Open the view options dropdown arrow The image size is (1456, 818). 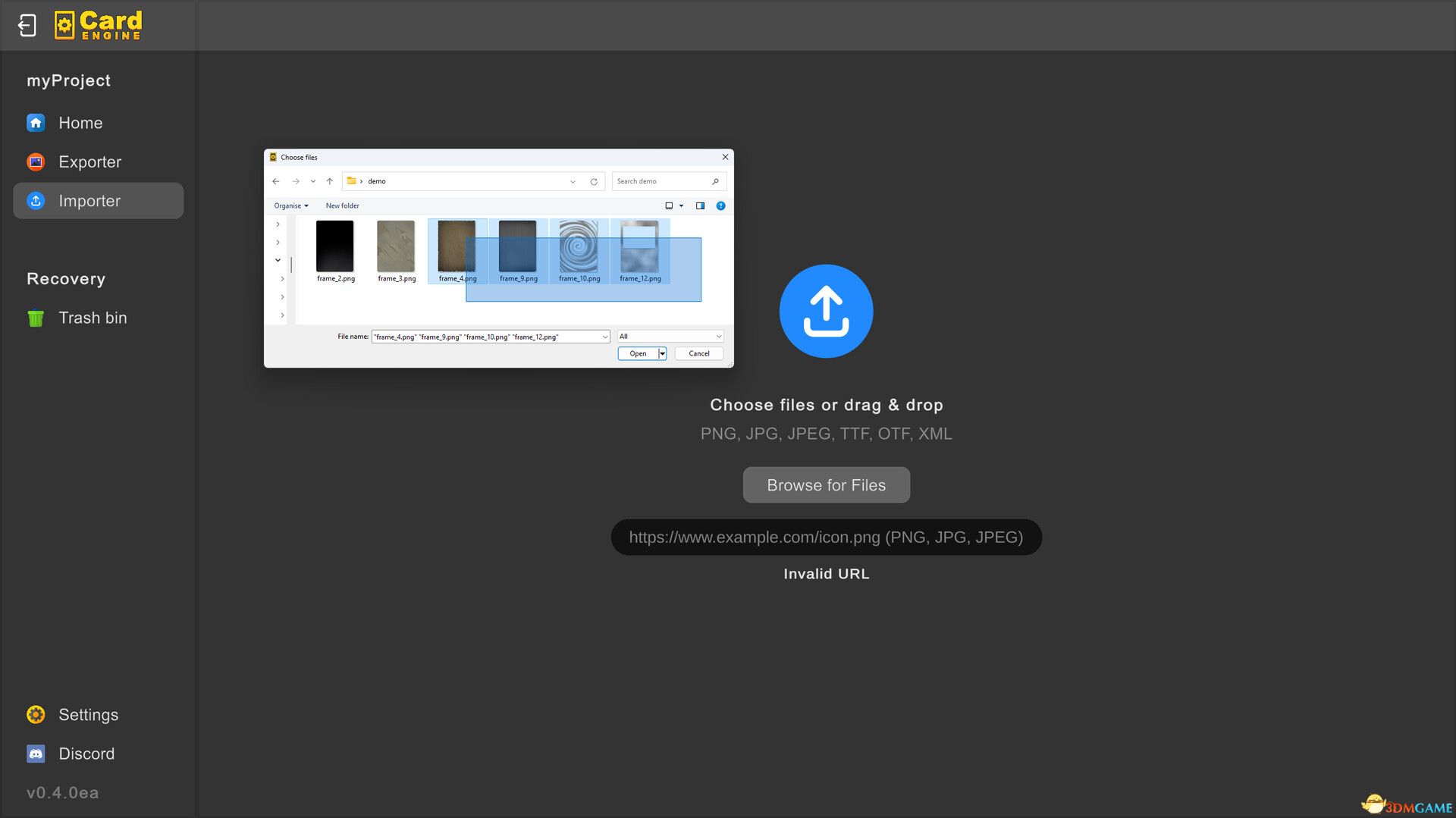pos(681,206)
